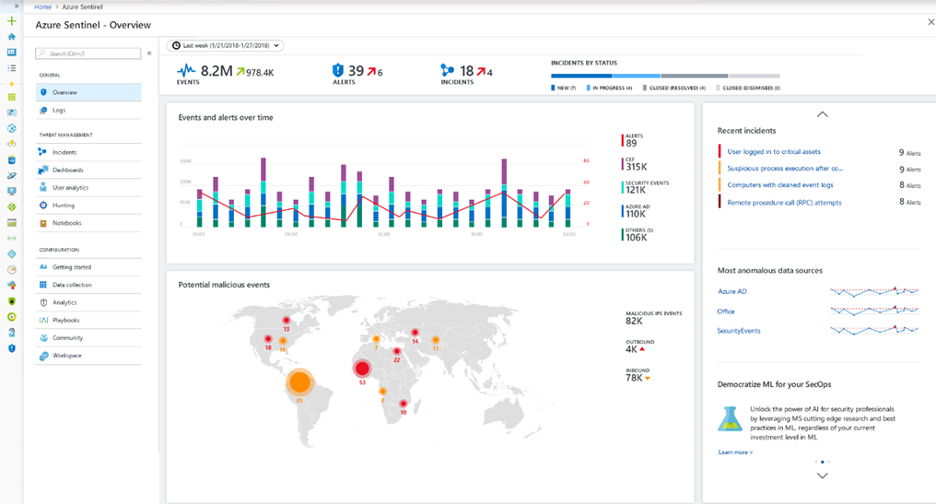936x504 pixels.
Task: Click the Workspace icon
Action: coord(43,356)
